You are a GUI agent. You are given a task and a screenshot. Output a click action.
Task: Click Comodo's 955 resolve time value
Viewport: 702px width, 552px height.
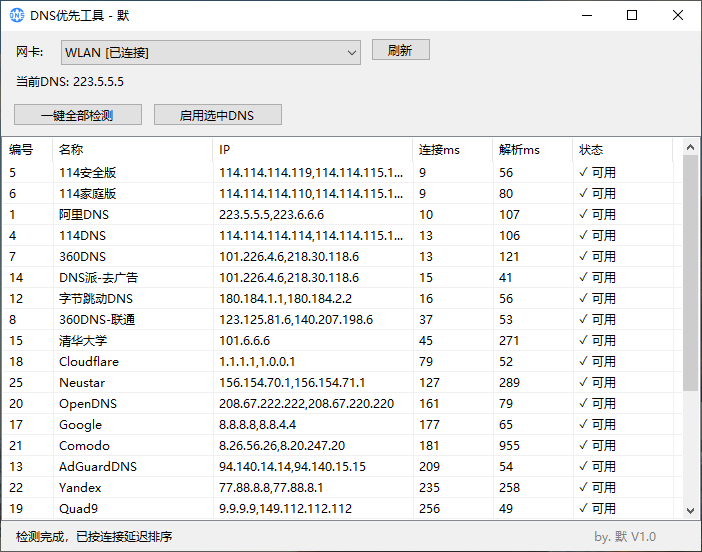tap(509, 446)
